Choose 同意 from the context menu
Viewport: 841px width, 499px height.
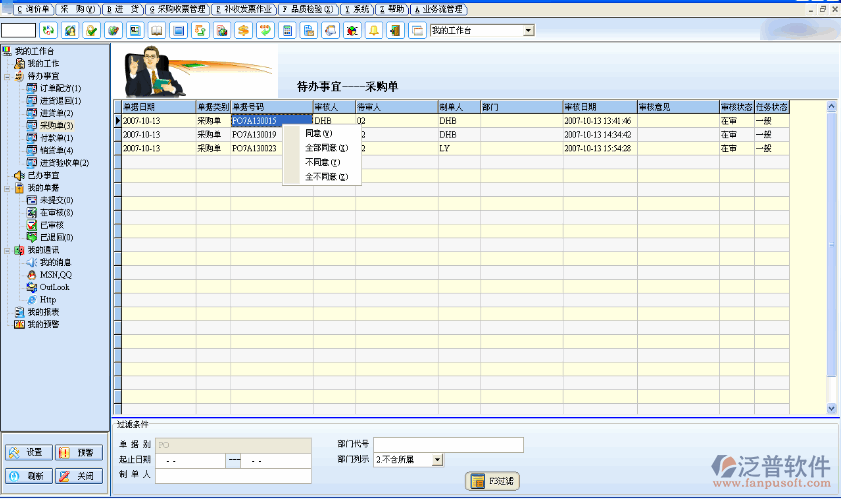(x=318, y=132)
